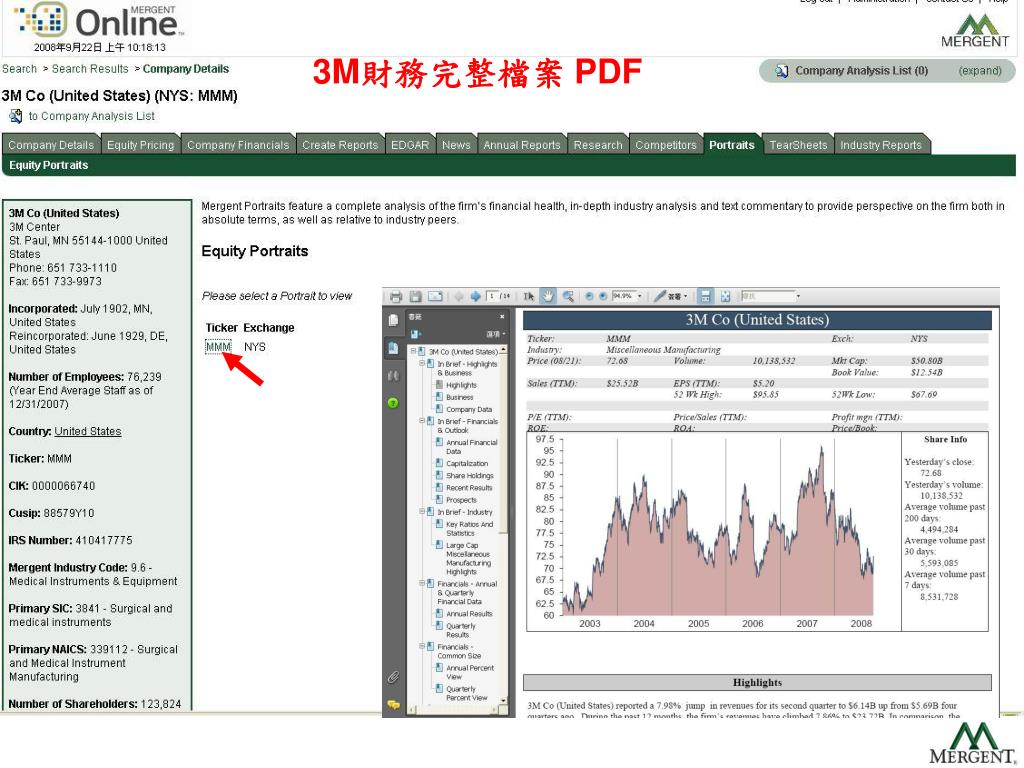This screenshot has width=1024, height=768.
Task: Print the PDF with the printer icon
Action: [x=396, y=296]
